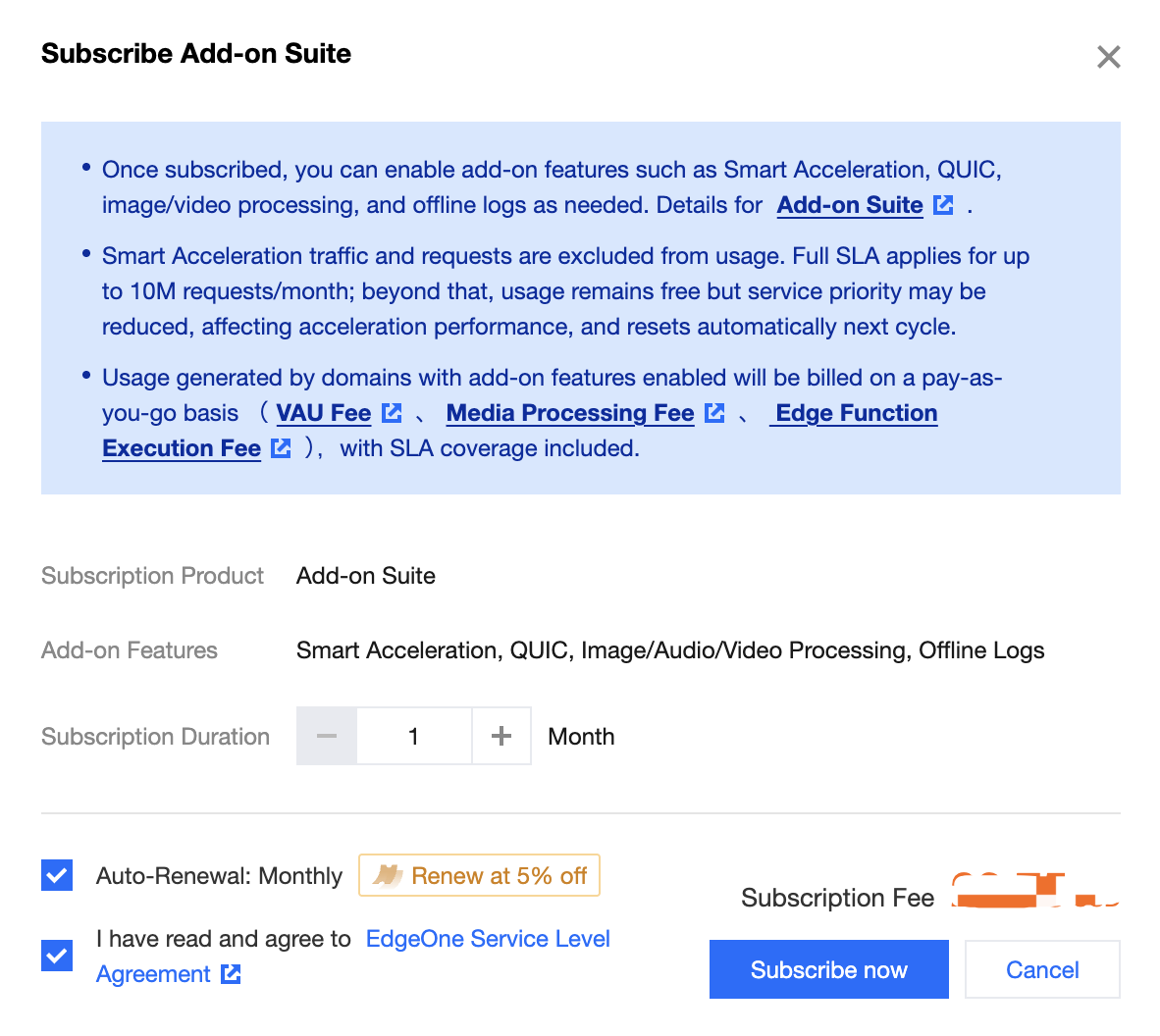The width and height of the screenshot is (1160, 1036).
Task: Open the Media Processing Fee link
Action: click(570, 413)
